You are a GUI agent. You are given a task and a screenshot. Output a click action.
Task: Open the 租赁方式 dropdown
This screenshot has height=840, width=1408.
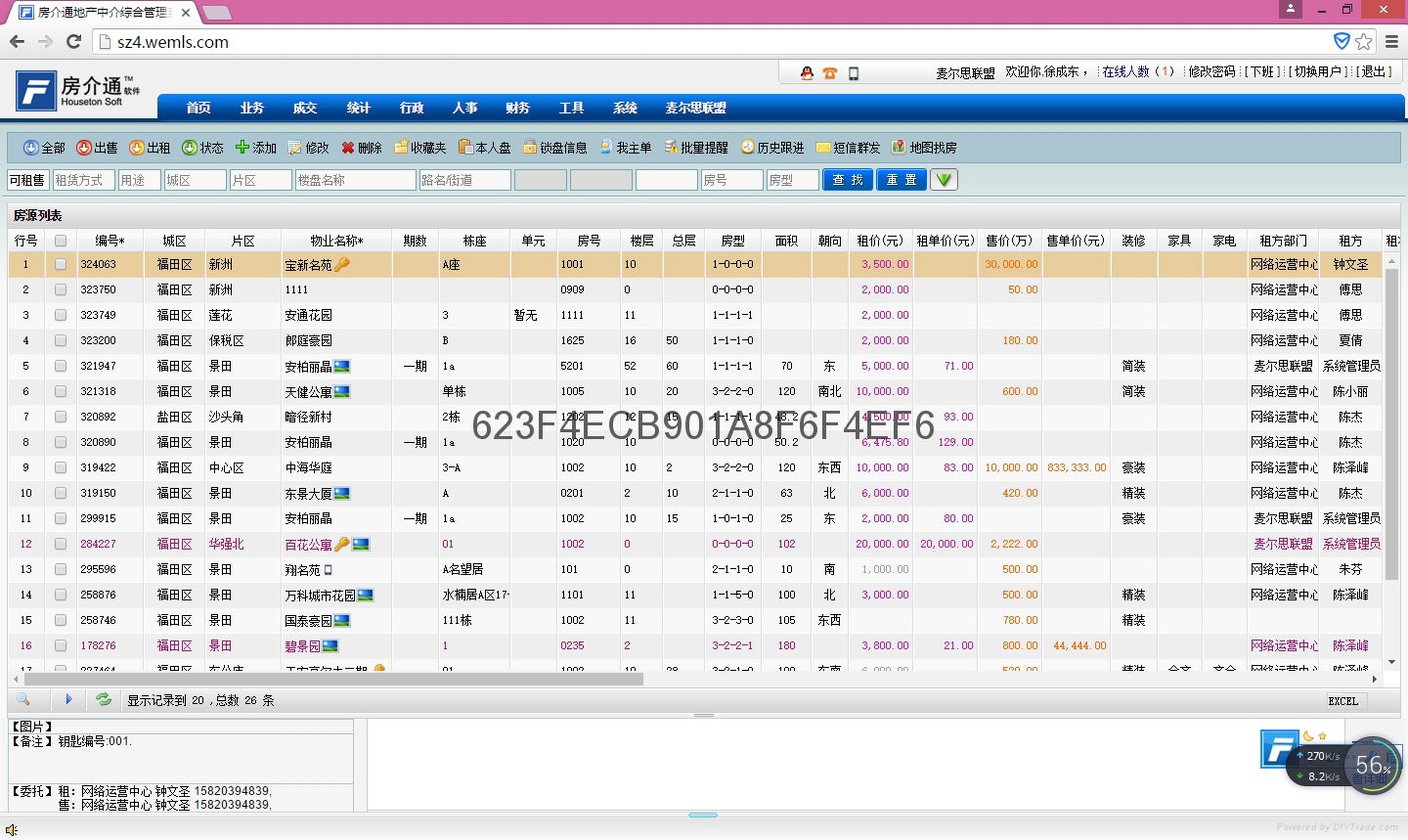[83, 180]
